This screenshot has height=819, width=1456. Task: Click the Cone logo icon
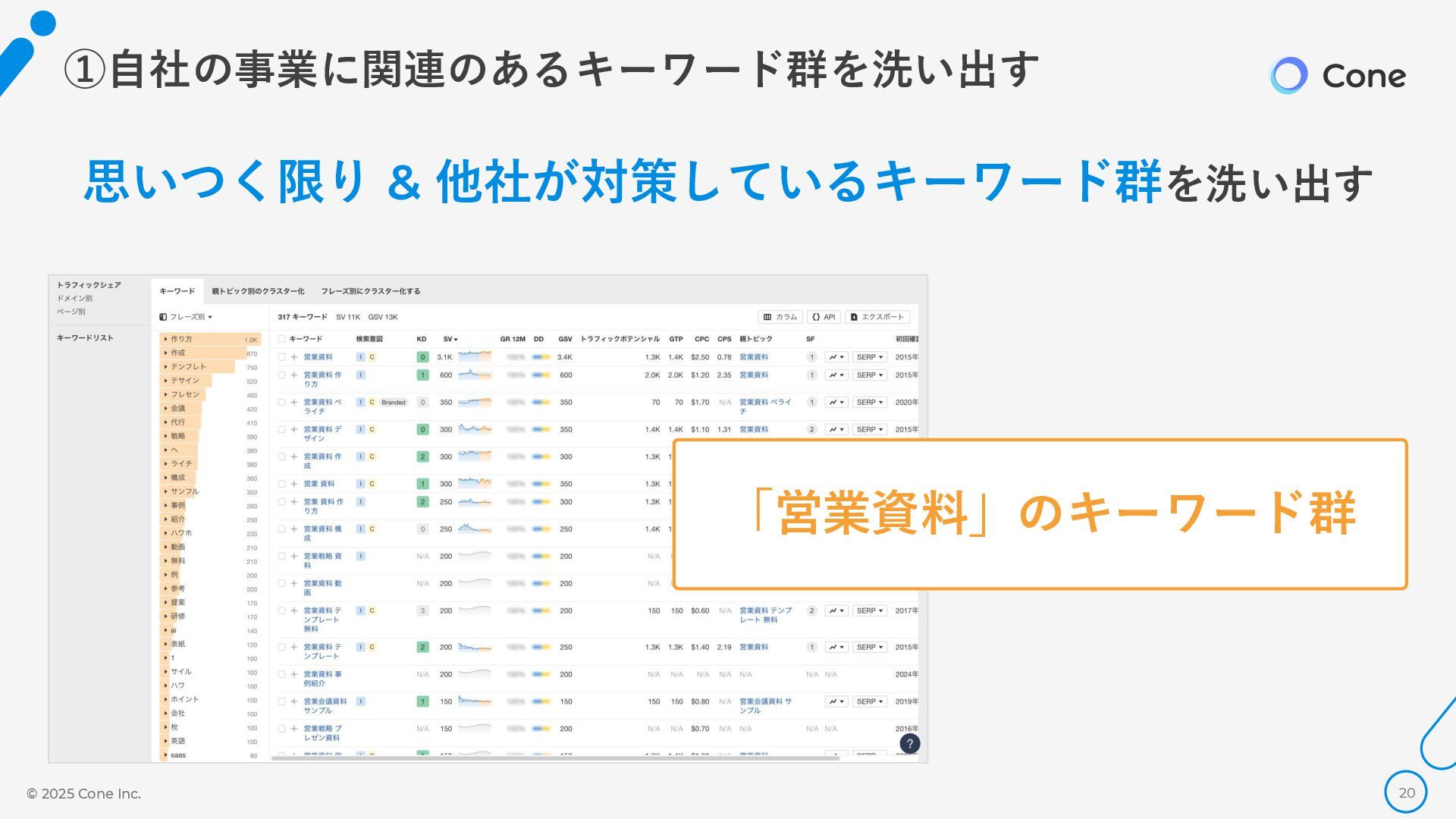point(1288,76)
